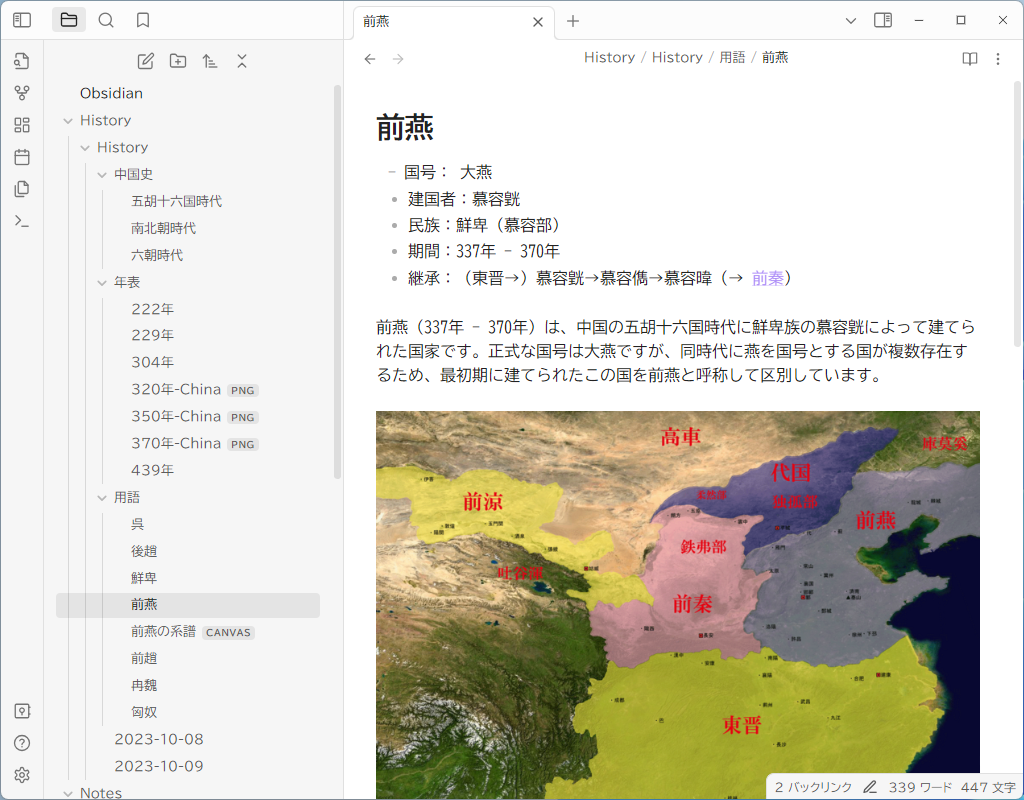This screenshot has width=1024, height=800.
Task: Open note 六朝時代
Action: click(157, 255)
